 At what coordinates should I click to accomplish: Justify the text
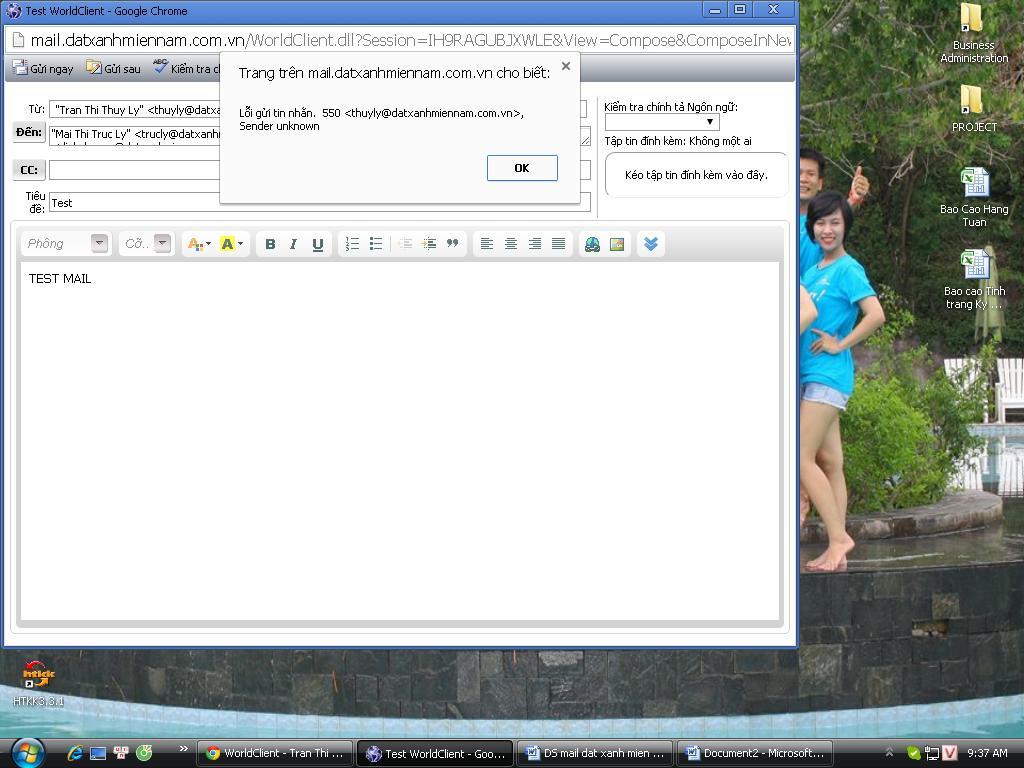(558, 244)
